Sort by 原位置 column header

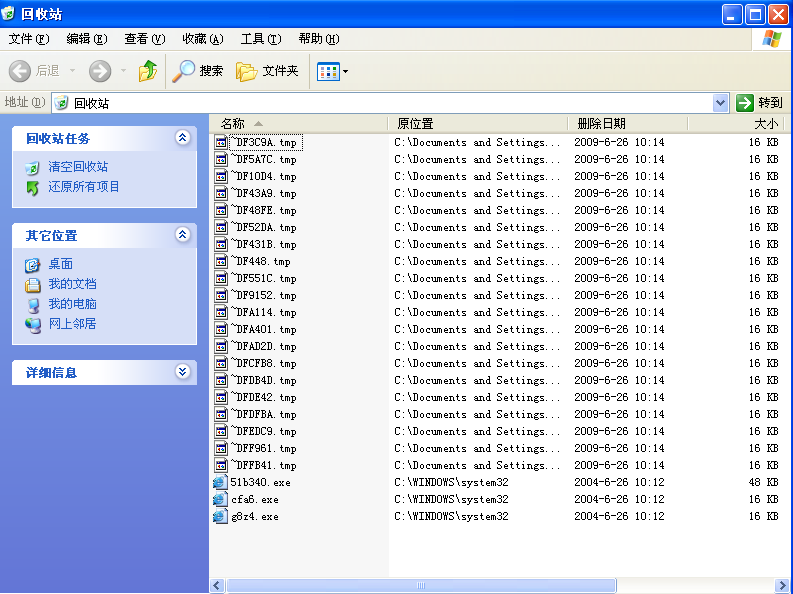point(477,124)
